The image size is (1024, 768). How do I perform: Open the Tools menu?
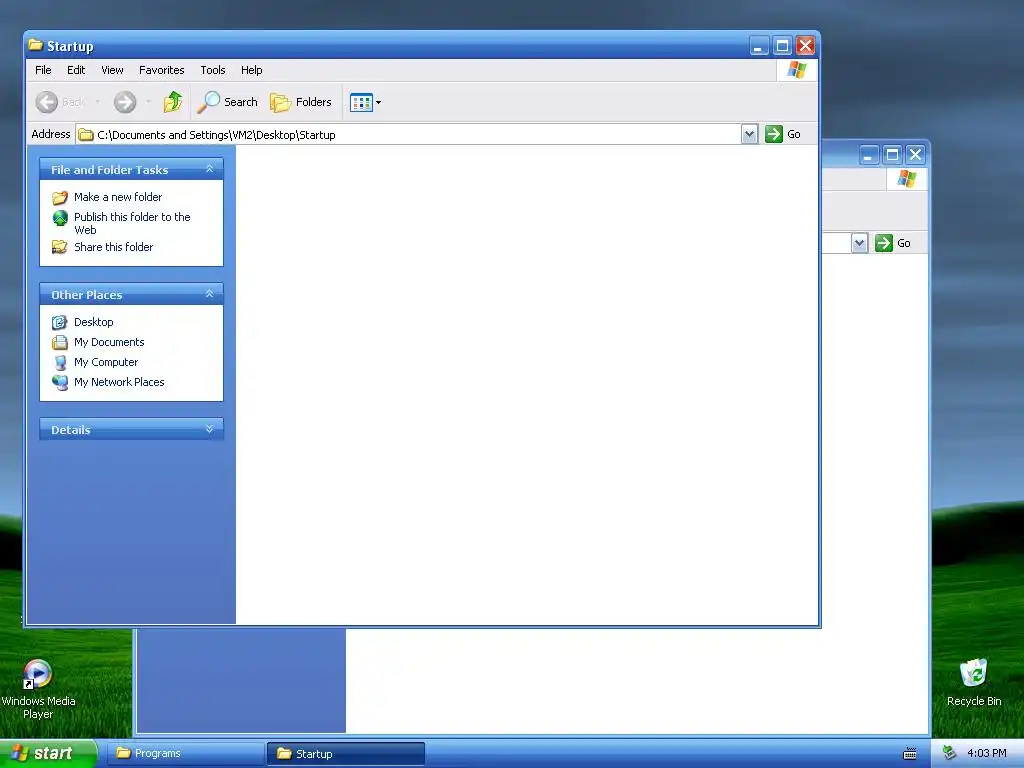(213, 70)
